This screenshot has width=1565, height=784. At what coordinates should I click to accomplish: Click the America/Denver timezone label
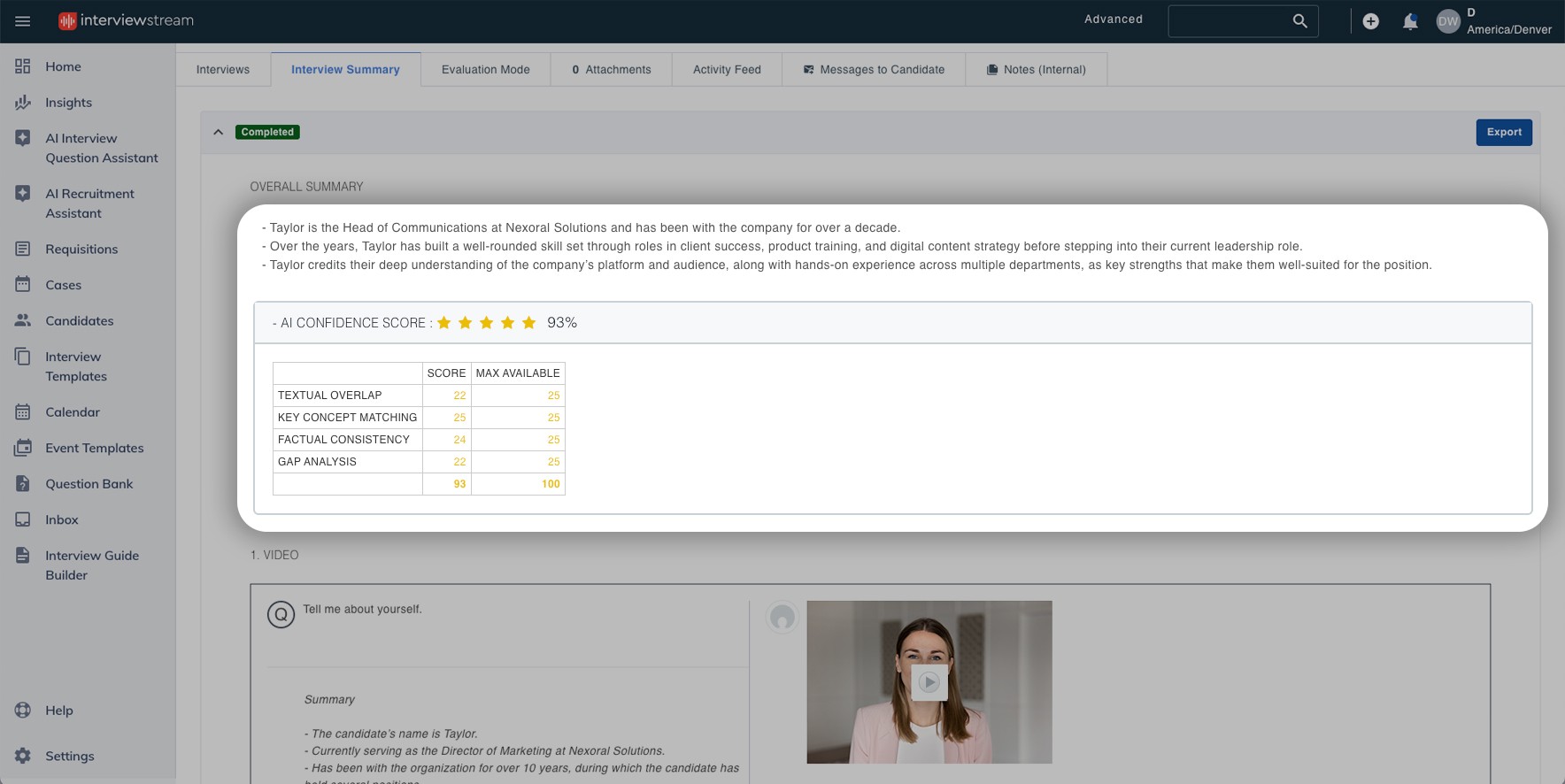pyautogui.click(x=1509, y=29)
